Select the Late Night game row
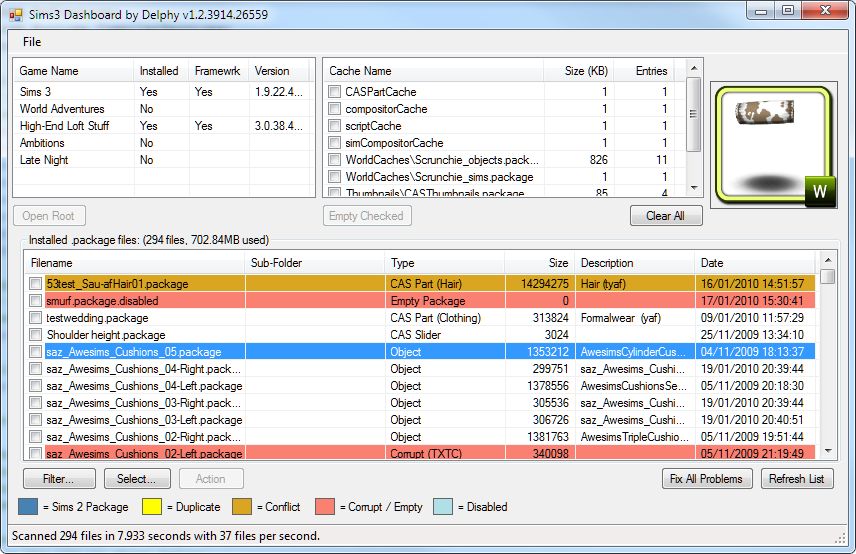Viewport: 856px width, 554px height. point(164,160)
